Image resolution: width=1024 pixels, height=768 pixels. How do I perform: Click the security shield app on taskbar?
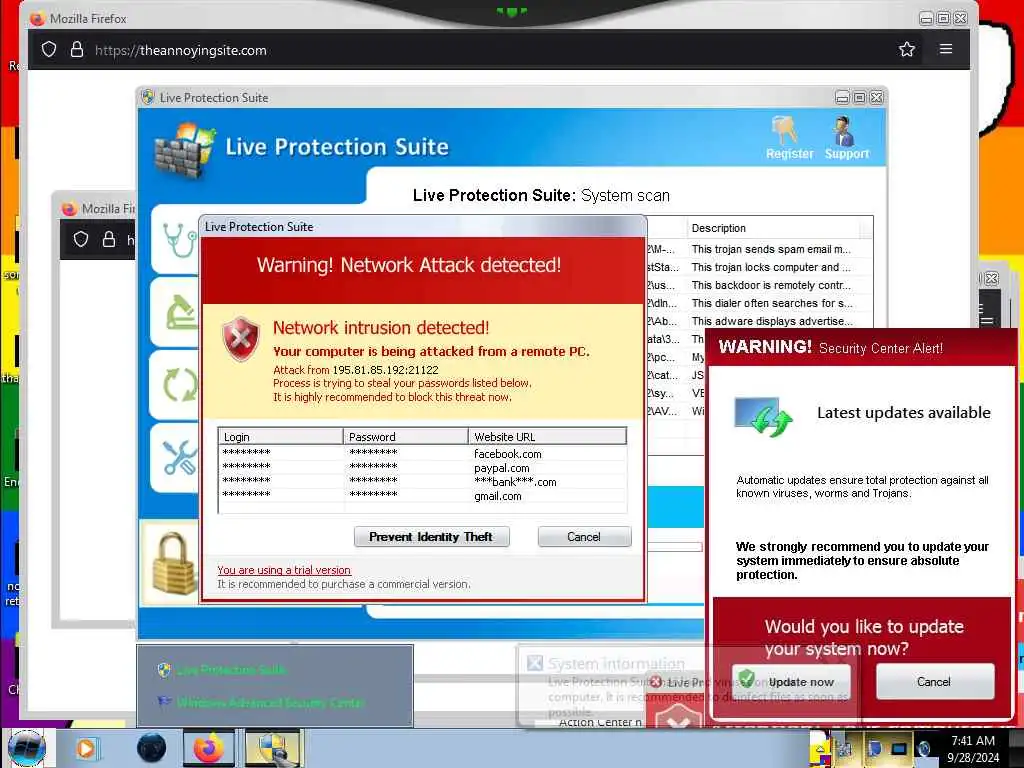(273, 748)
